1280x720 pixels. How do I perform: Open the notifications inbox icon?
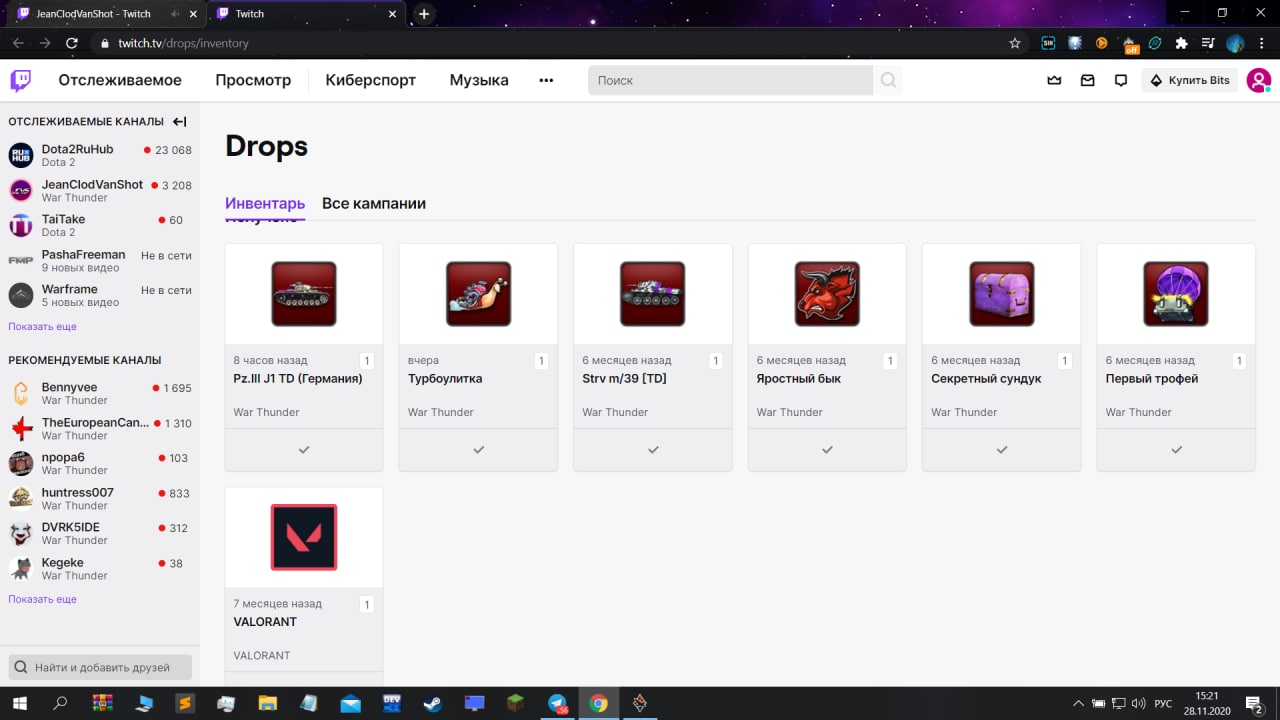(x=1088, y=80)
